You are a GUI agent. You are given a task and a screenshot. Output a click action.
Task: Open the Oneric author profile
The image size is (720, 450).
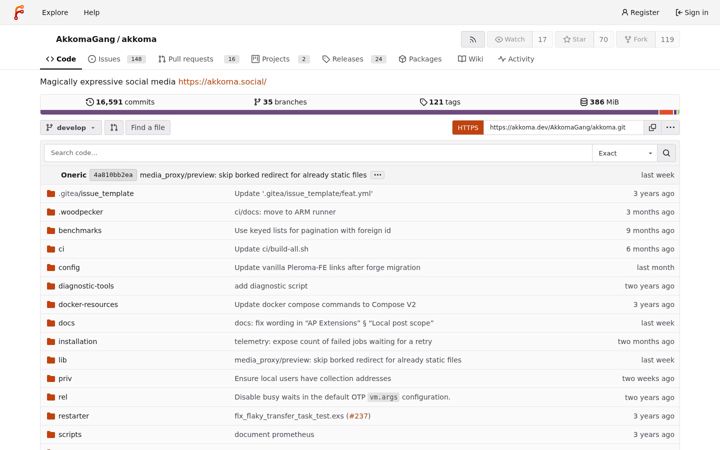pyautogui.click(x=73, y=175)
